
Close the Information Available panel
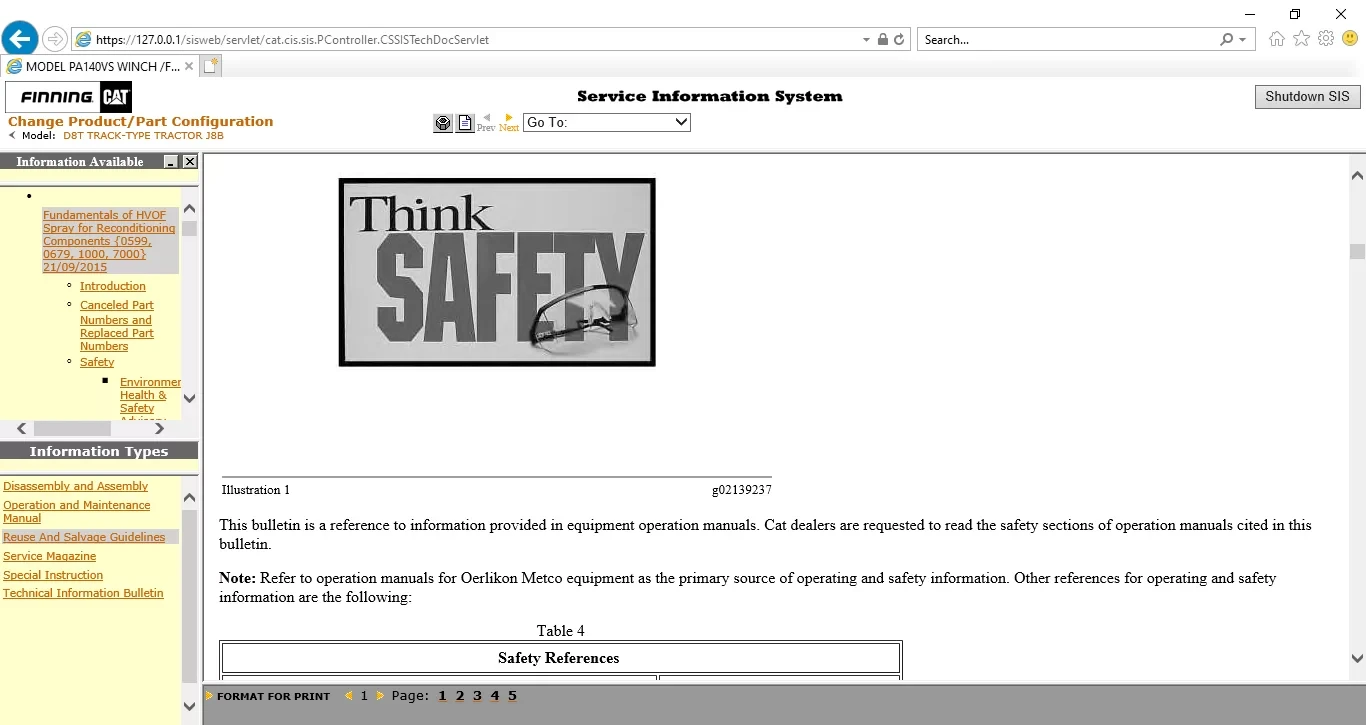click(x=189, y=162)
